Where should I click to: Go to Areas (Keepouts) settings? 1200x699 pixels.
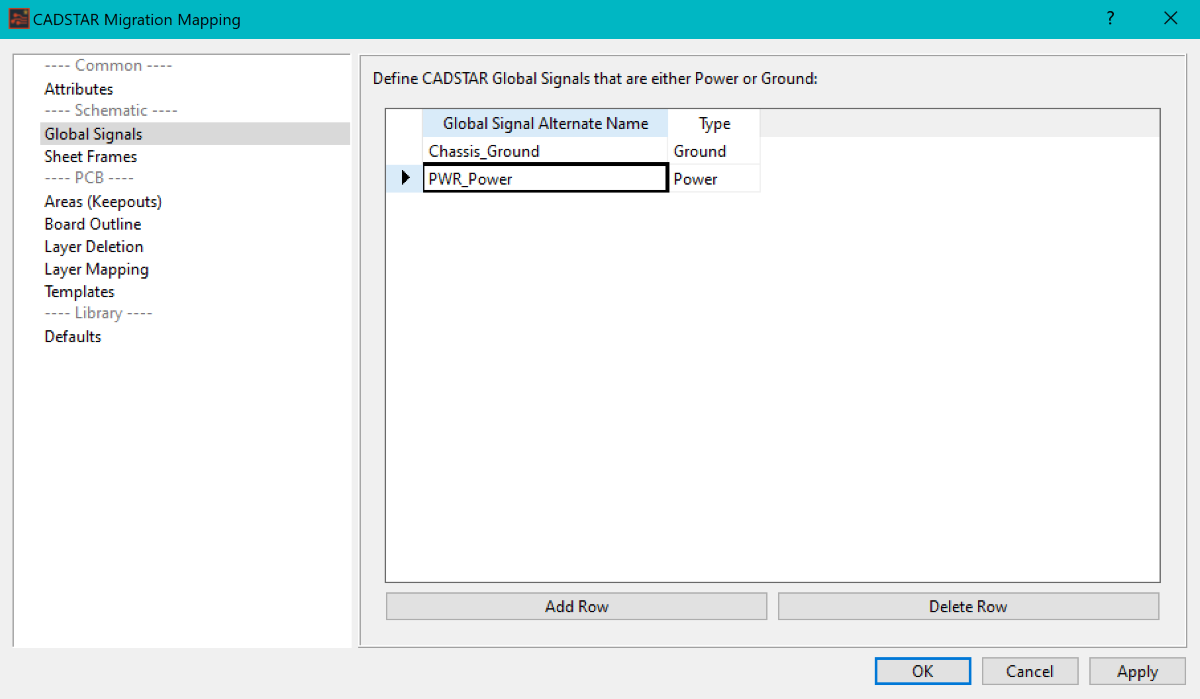click(103, 201)
